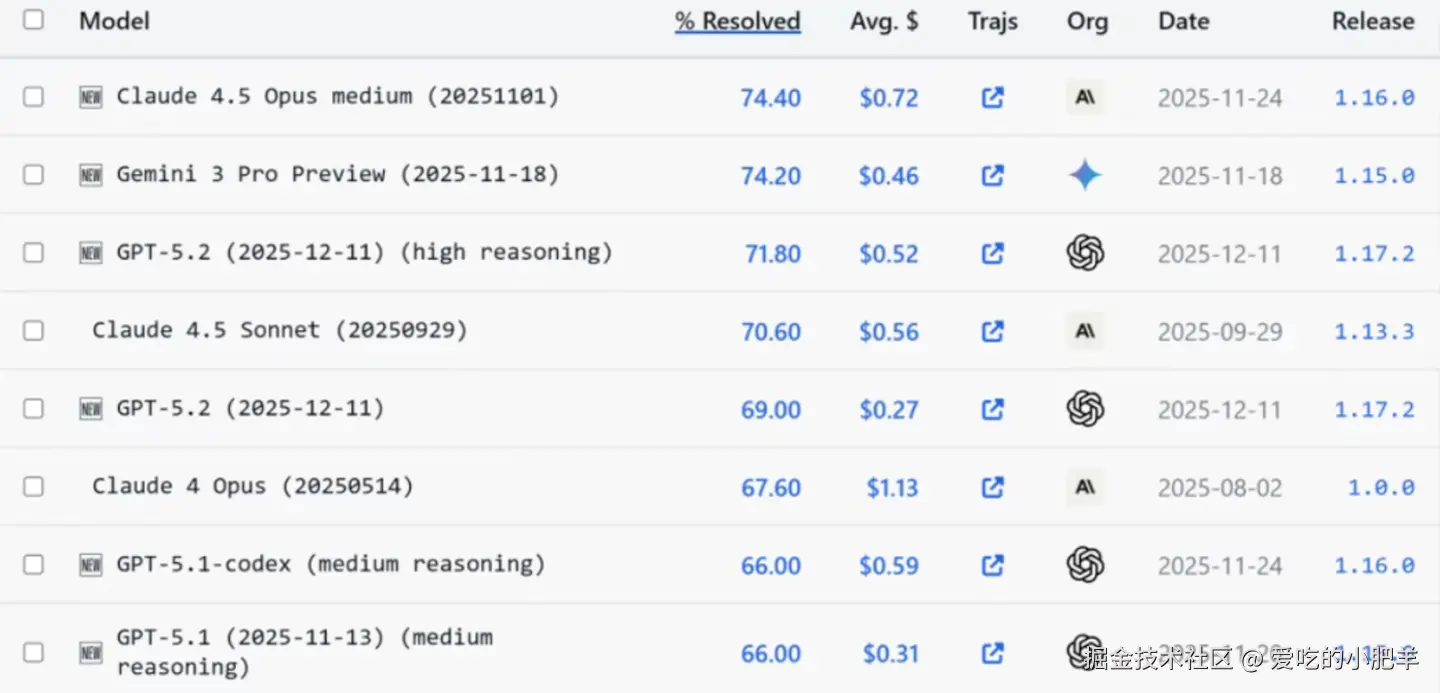Open release 1.15.0 link
This screenshot has width=1440, height=693.
pos(1374,176)
